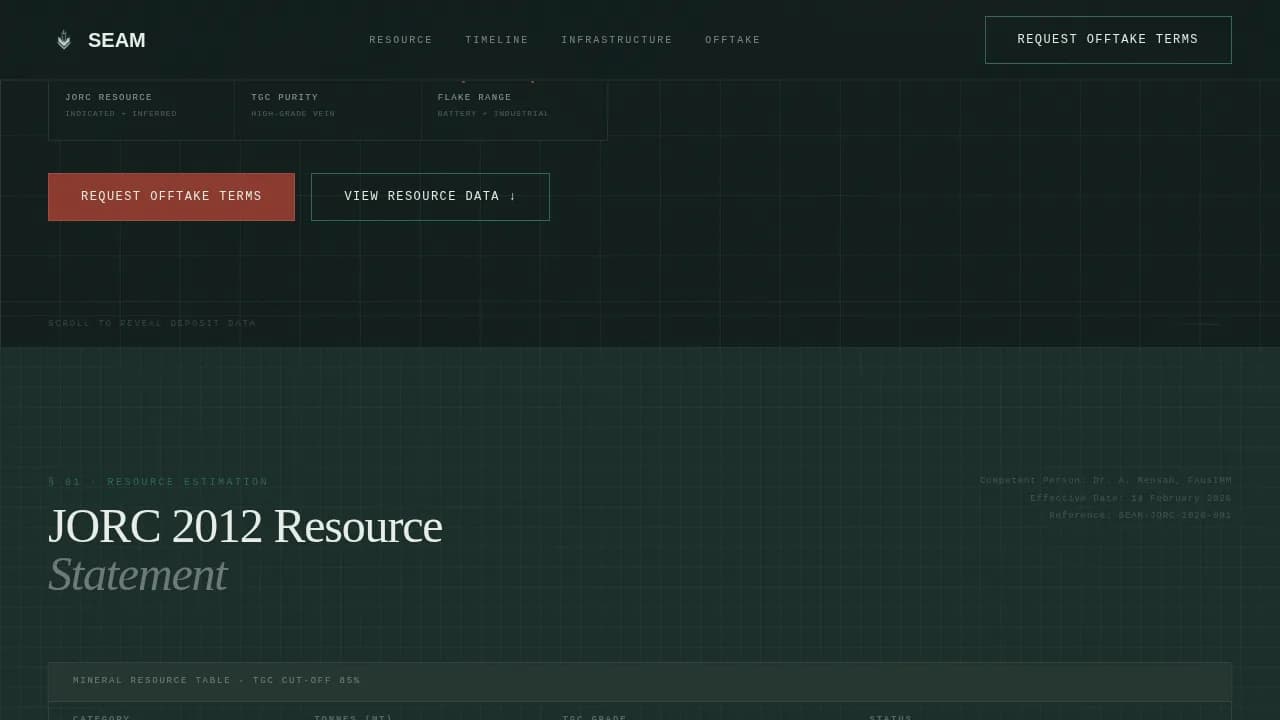This screenshot has height=720, width=1280.
Task: Open the Infrastructure nav link
Action: [616, 40]
